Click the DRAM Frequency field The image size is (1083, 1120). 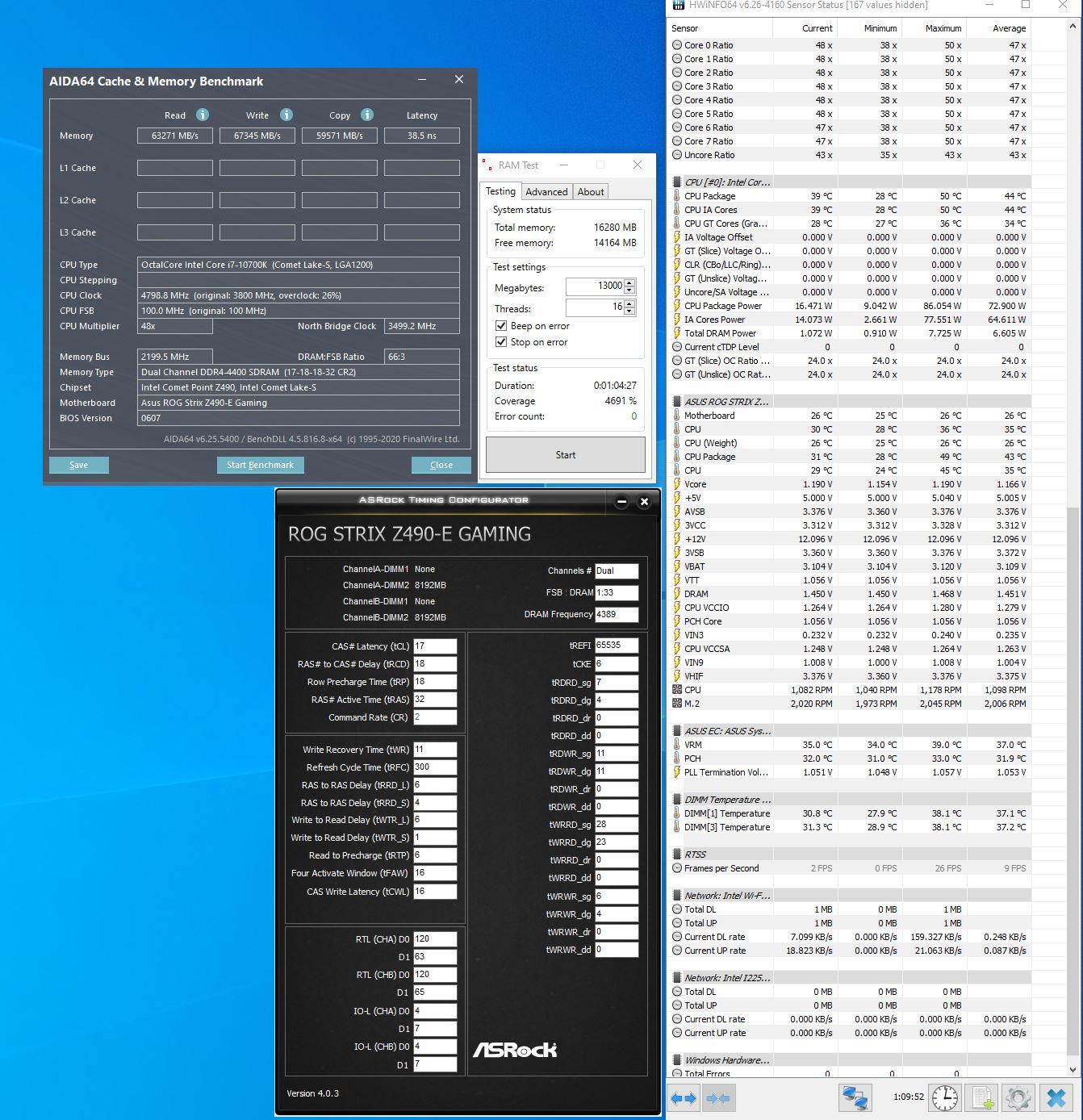(617, 614)
